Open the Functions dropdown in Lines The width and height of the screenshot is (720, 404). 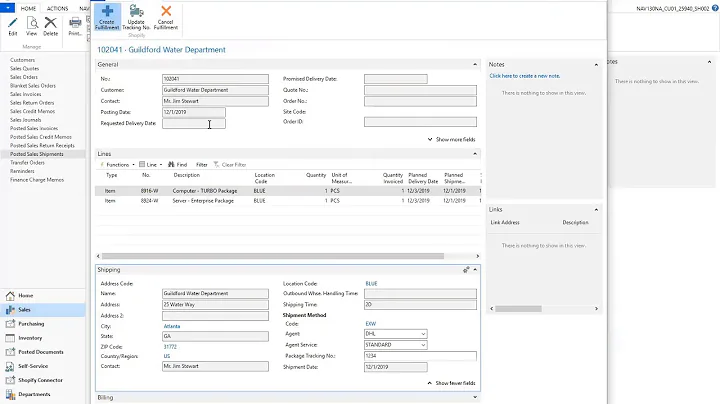[117, 164]
